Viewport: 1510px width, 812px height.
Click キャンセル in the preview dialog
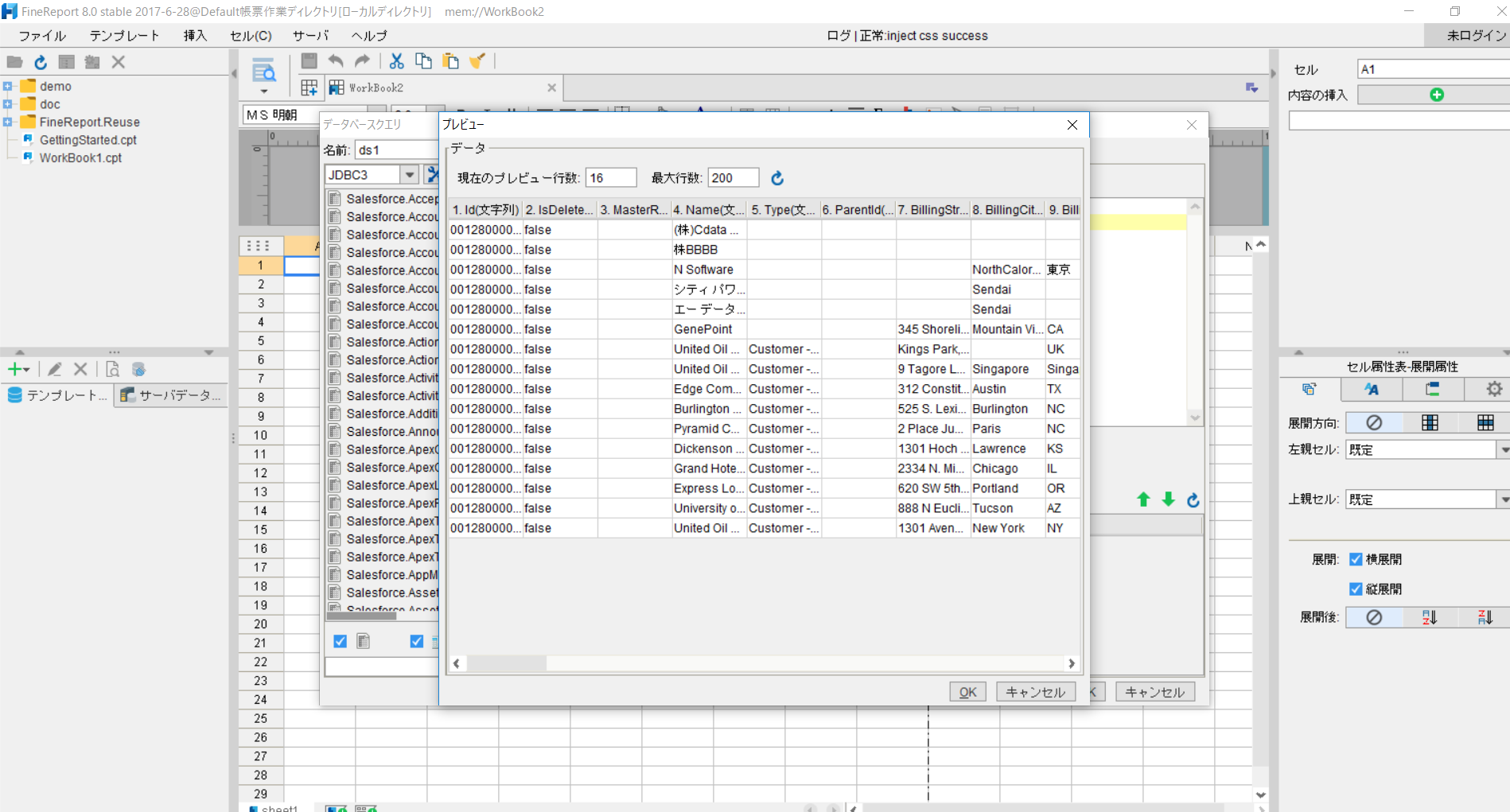1036,692
